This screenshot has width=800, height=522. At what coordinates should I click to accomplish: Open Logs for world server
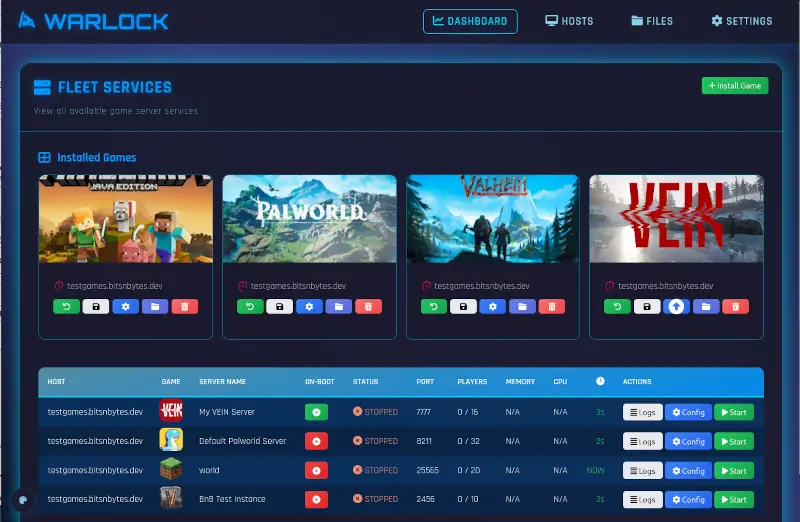(642, 470)
